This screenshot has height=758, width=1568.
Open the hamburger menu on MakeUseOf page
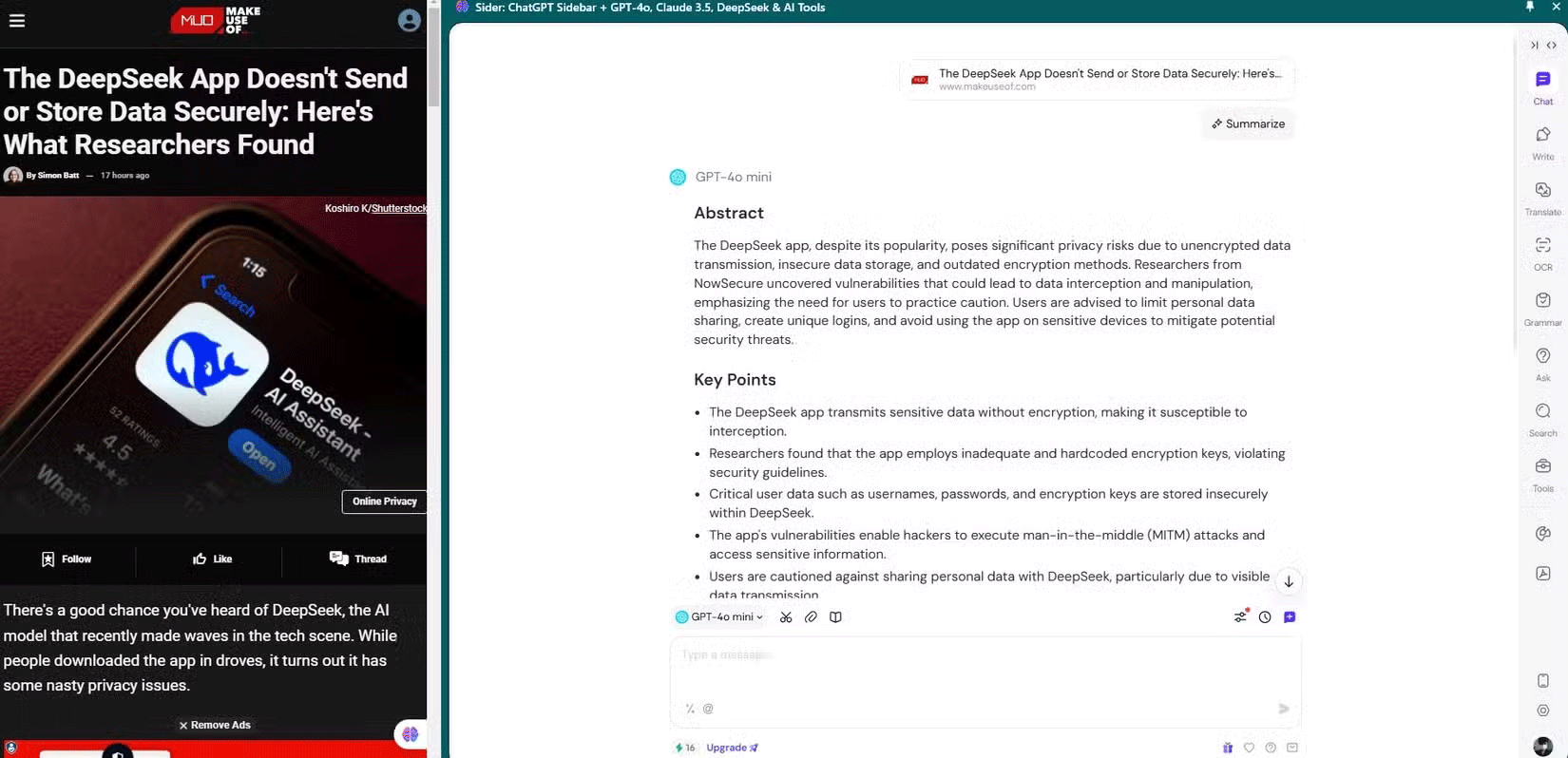(x=17, y=20)
